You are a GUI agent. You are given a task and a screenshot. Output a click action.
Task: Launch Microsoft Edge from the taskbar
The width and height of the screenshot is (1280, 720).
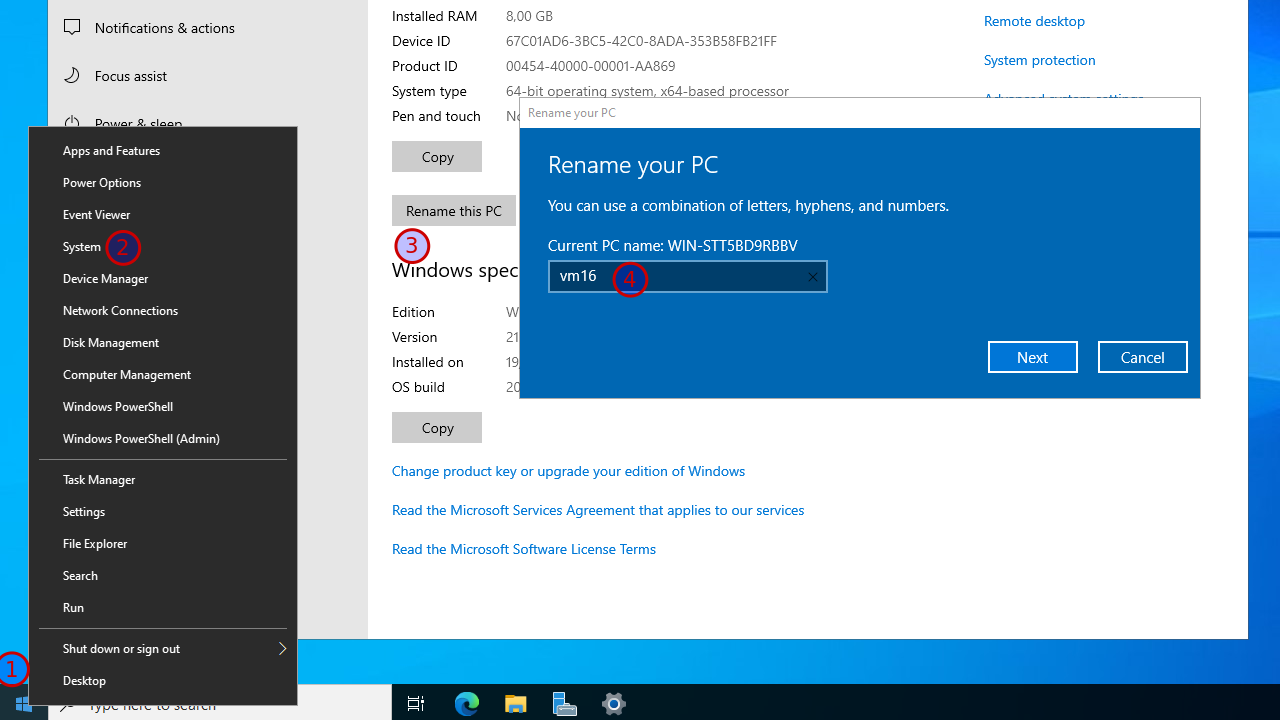click(x=466, y=704)
